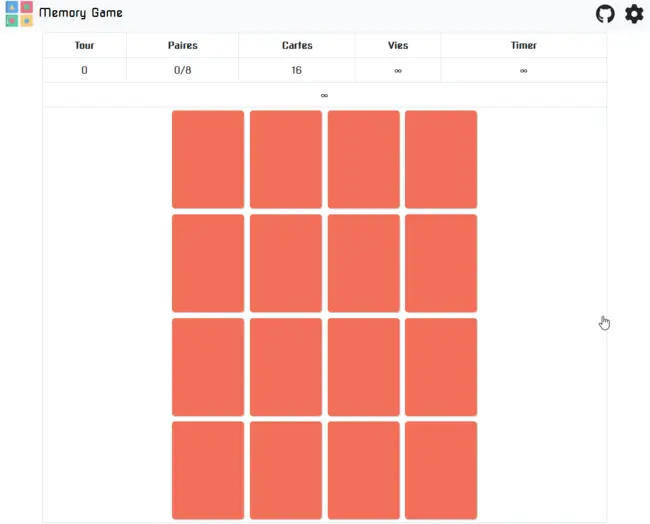Click the Memory Game title text

coord(81,13)
